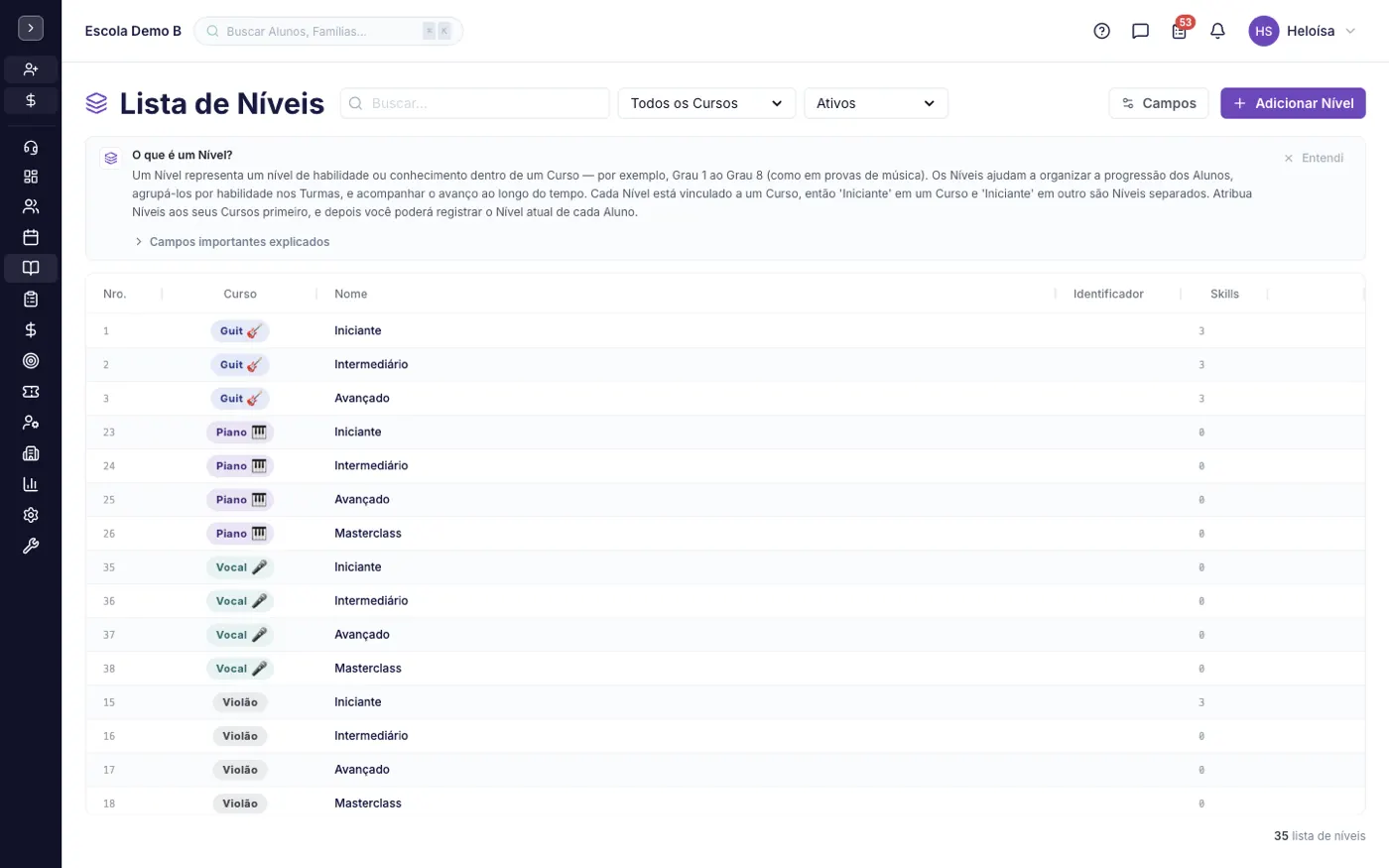Viewport: 1389px width, 868px height.
Task: Click the Piano tag in row 23
Action: (x=240, y=433)
